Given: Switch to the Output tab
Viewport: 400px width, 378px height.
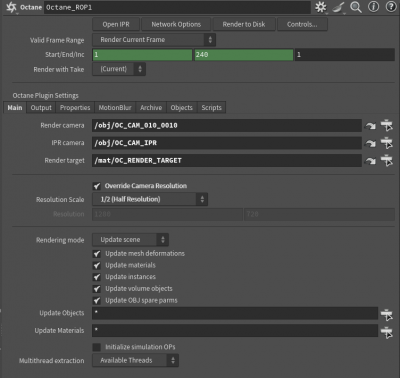Looking at the screenshot, I should click(41, 108).
